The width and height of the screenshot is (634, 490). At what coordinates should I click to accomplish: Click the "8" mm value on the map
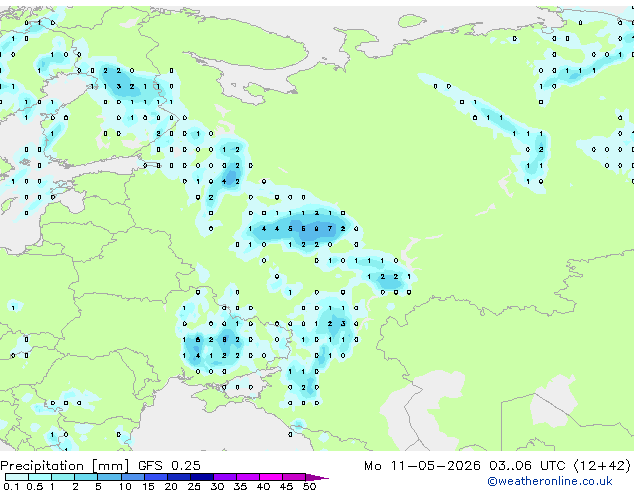point(224,340)
